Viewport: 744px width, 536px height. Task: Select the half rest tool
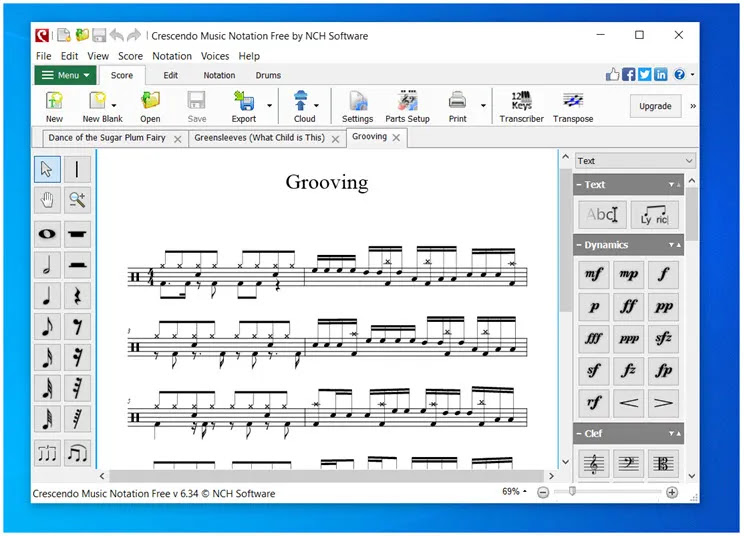click(77, 265)
